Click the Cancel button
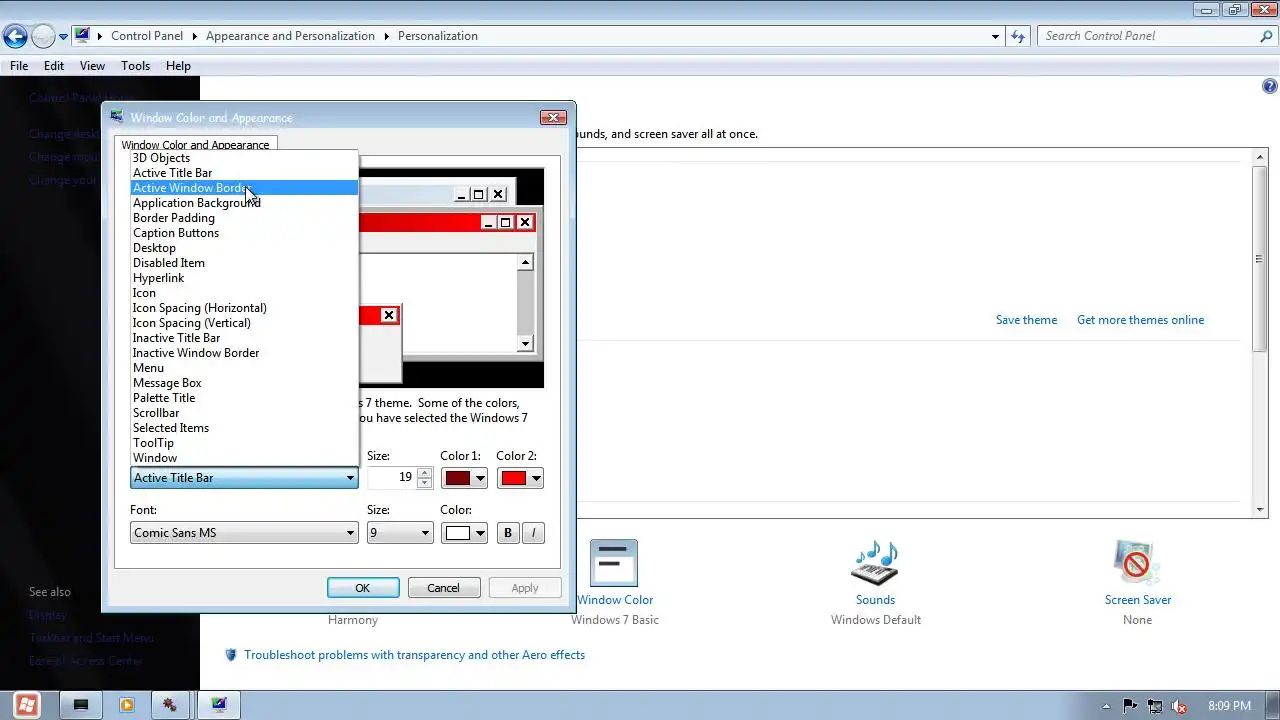The height and width of the screenshot is (720, 1280). (x=443, y=588)
